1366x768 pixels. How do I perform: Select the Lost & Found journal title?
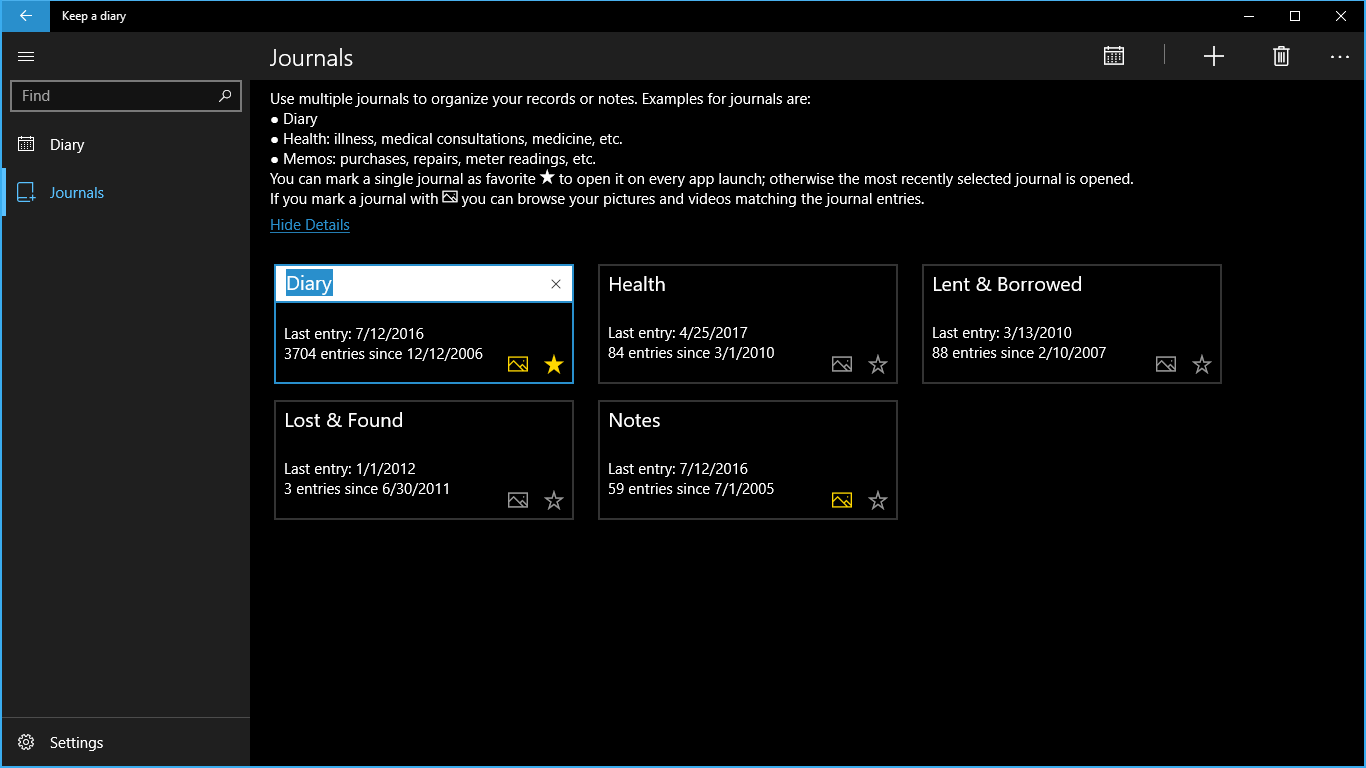pyautogui.click(x=344, y=420)
